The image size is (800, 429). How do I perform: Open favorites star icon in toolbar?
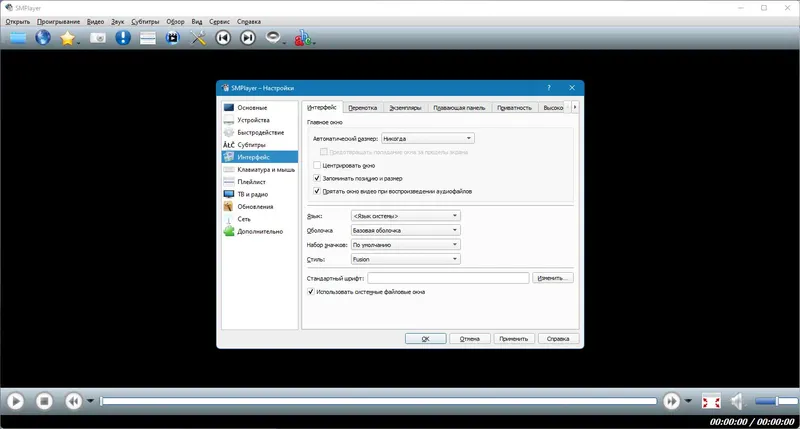67,38
